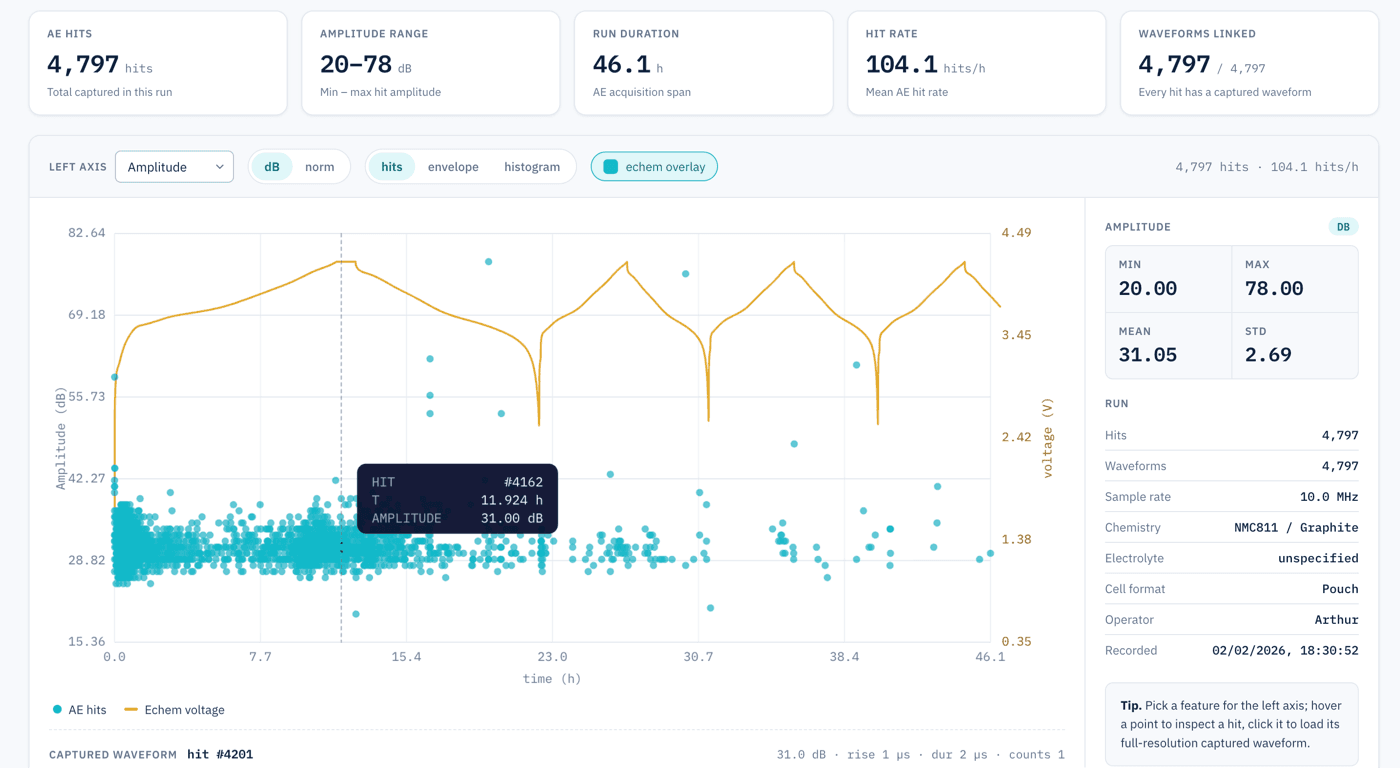This screenshot has height=768, width=1400.
Task: Toggle Echem voltage legend entry
Action: pos(174,710)
